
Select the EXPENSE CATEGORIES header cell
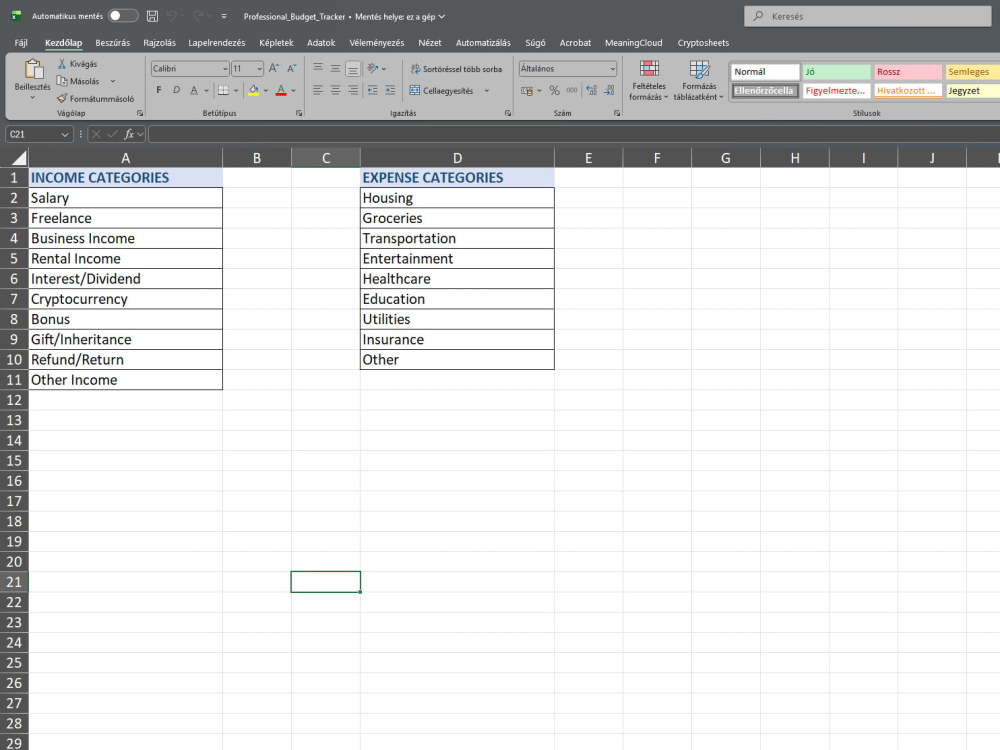457,177
